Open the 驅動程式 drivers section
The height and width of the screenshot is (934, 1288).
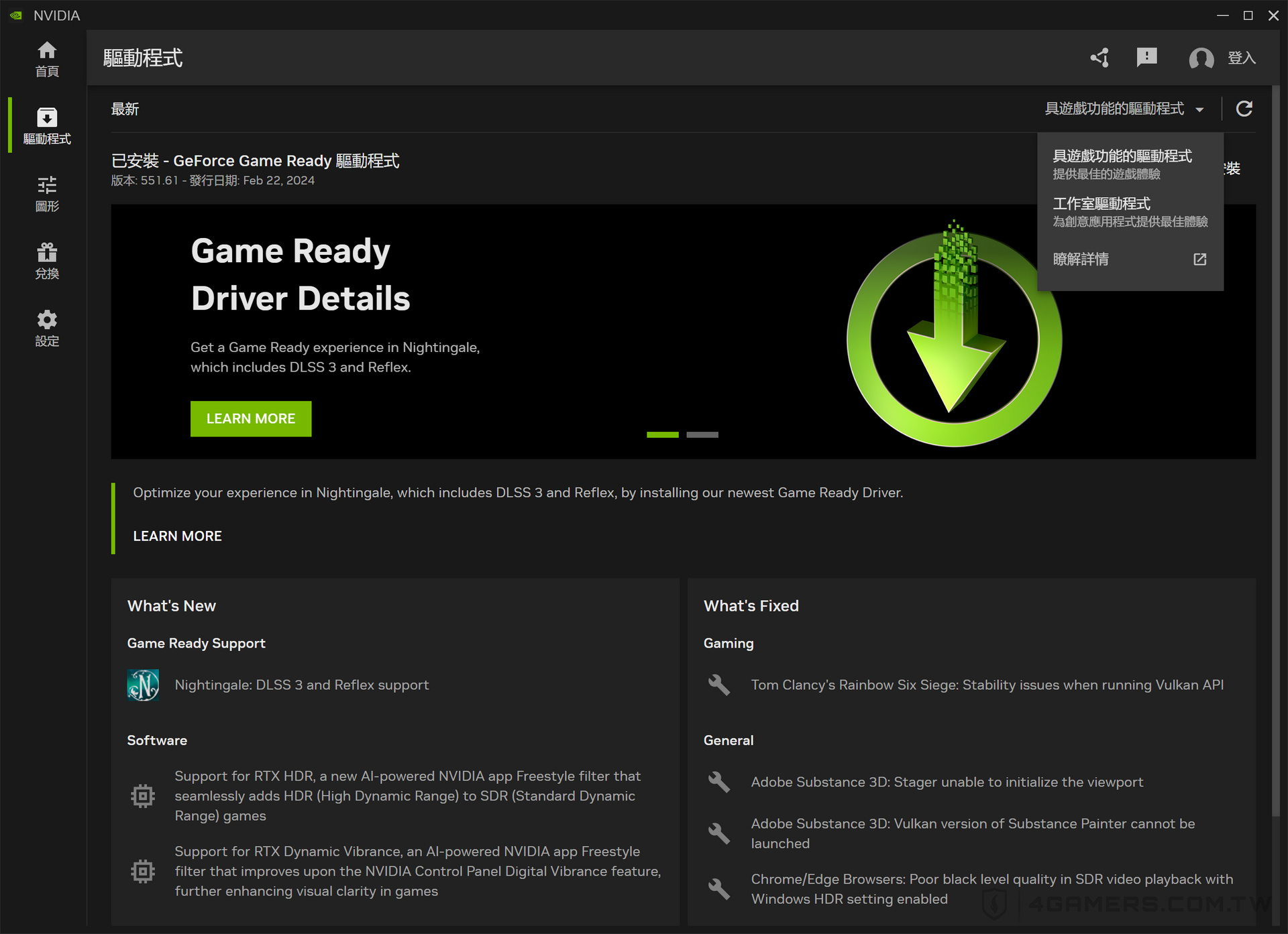pyautogui.click(x=47, y=126)
